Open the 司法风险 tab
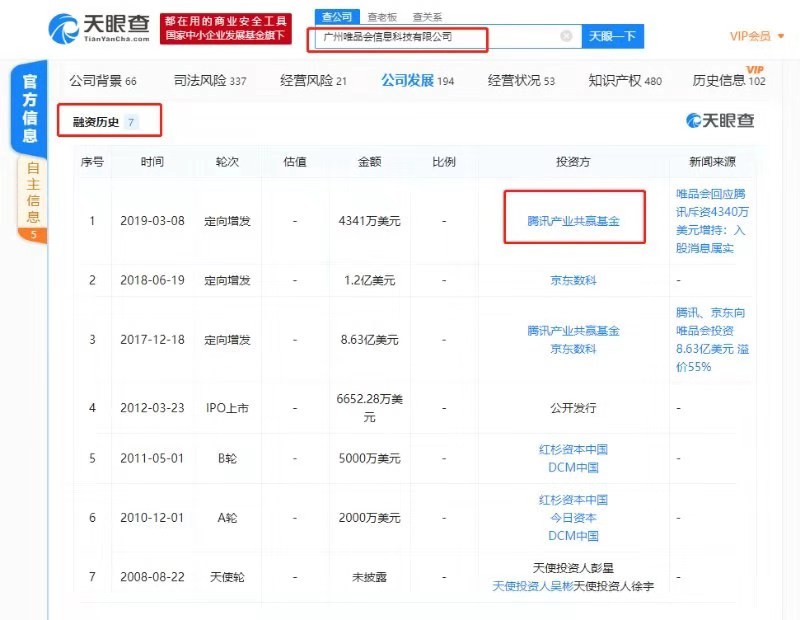Image resolution: width=800 pixels, height=620 pixels. click(210, 80)
